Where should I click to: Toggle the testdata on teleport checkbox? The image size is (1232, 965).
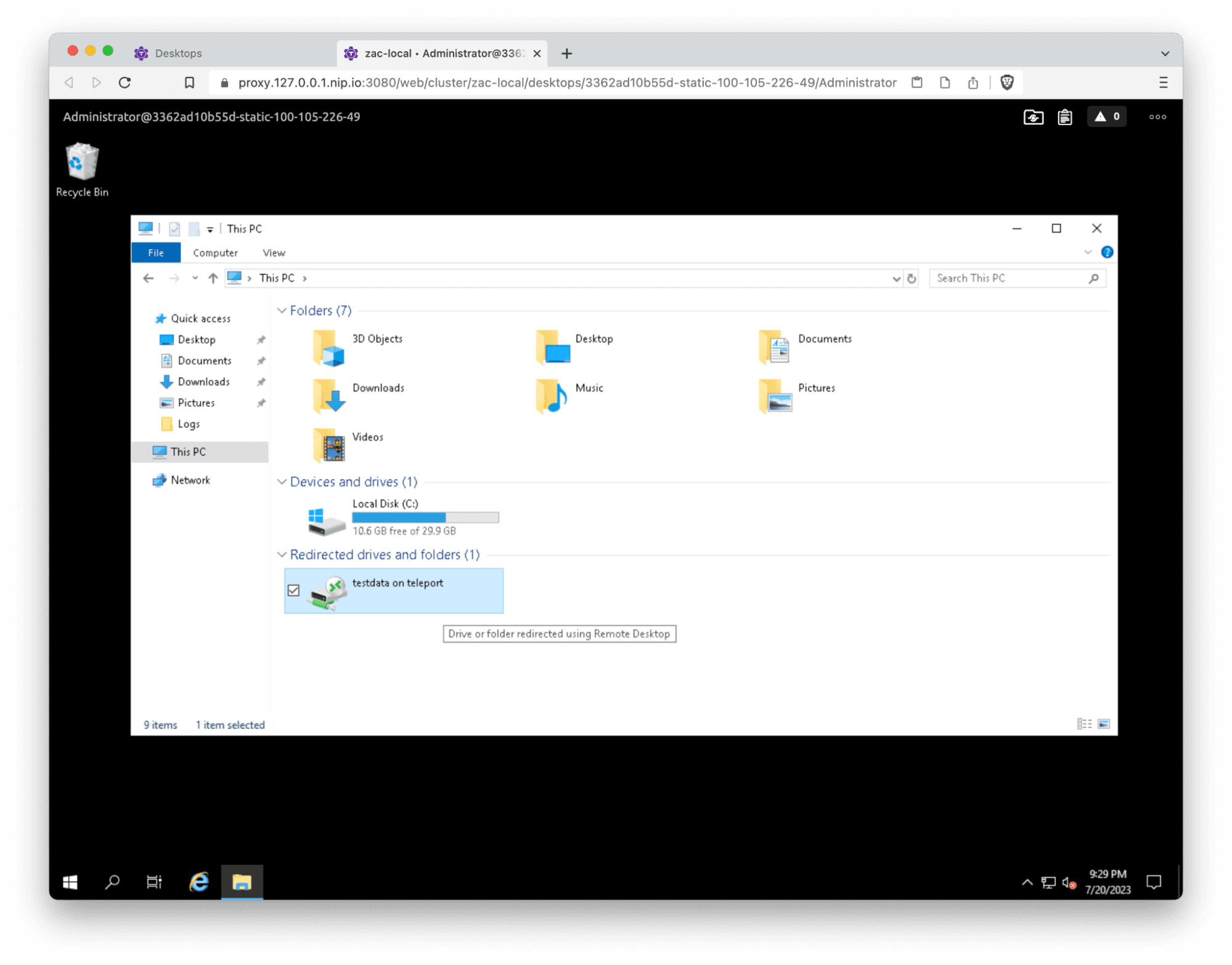pos(294,589)
